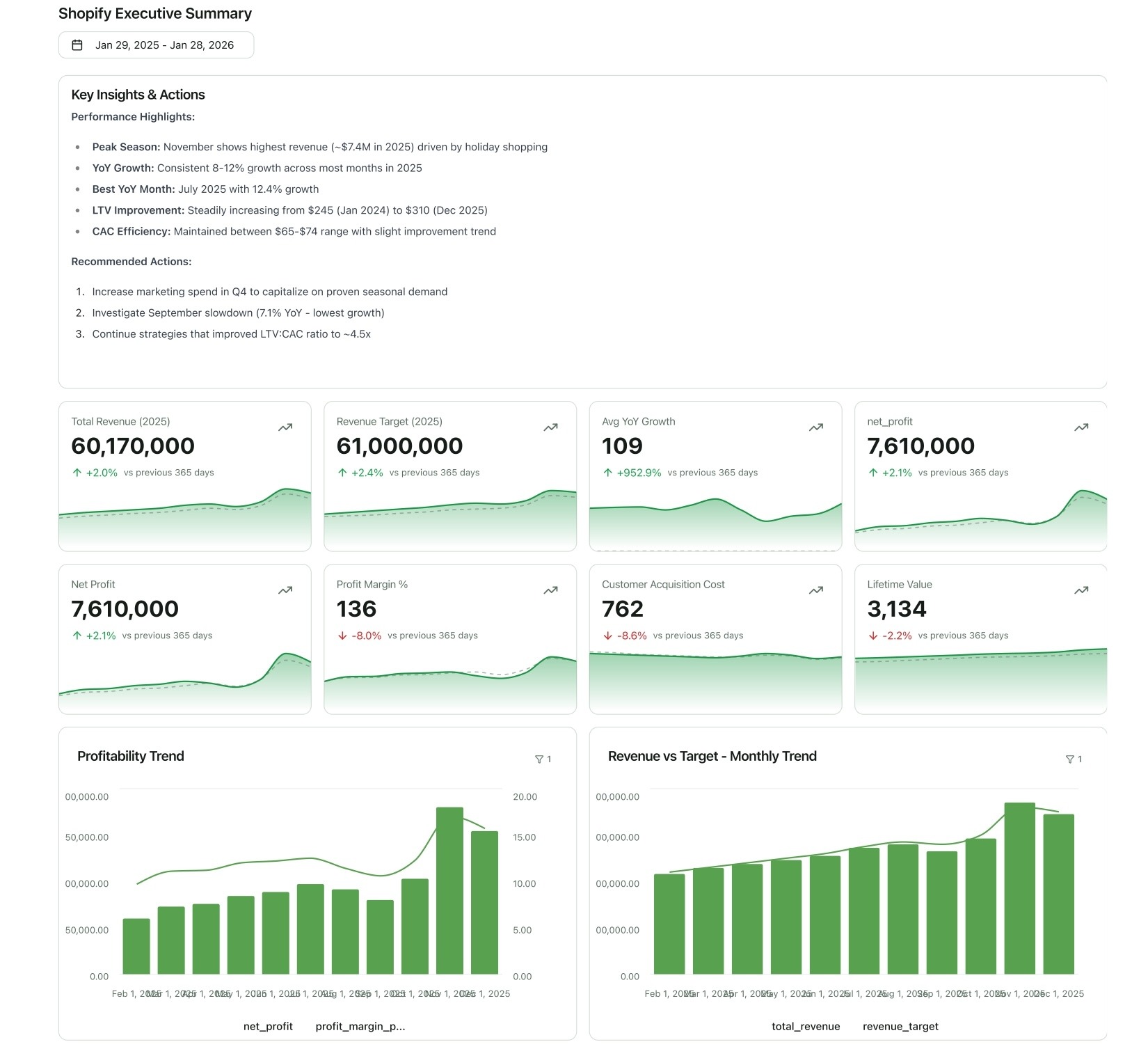This screenshot has width=1148, height=1049.
Task: Click the calendar icon in date selector
Action: [x=77, y=45]
